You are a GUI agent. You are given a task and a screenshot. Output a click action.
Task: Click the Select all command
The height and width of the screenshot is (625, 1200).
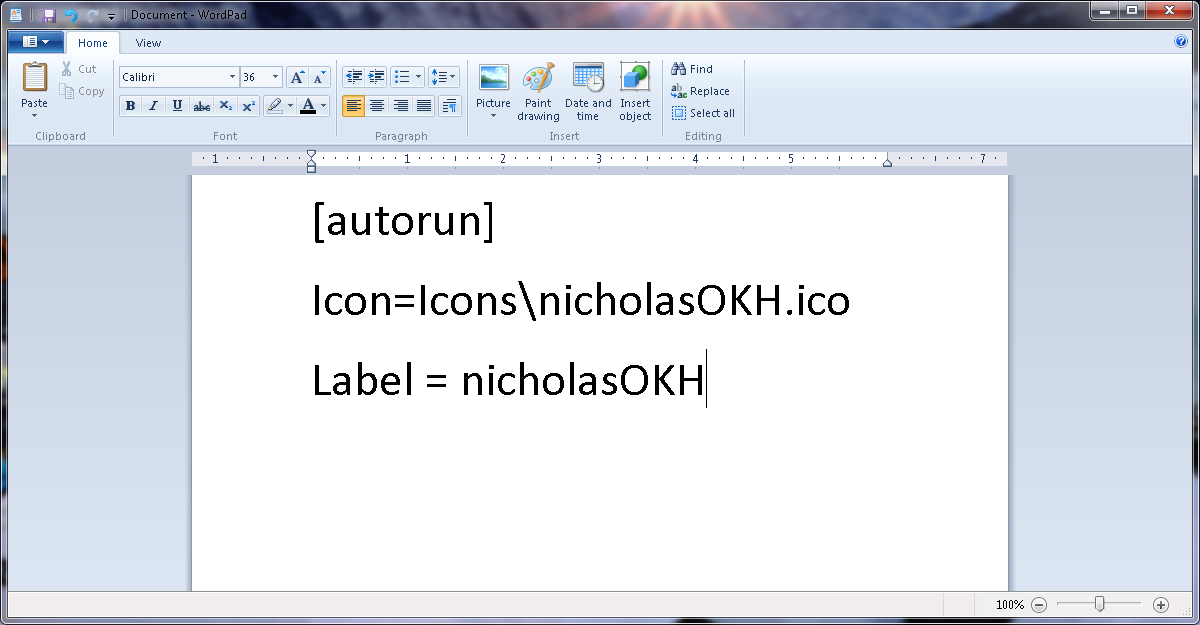pyautogui.click(x=703, y=113)
